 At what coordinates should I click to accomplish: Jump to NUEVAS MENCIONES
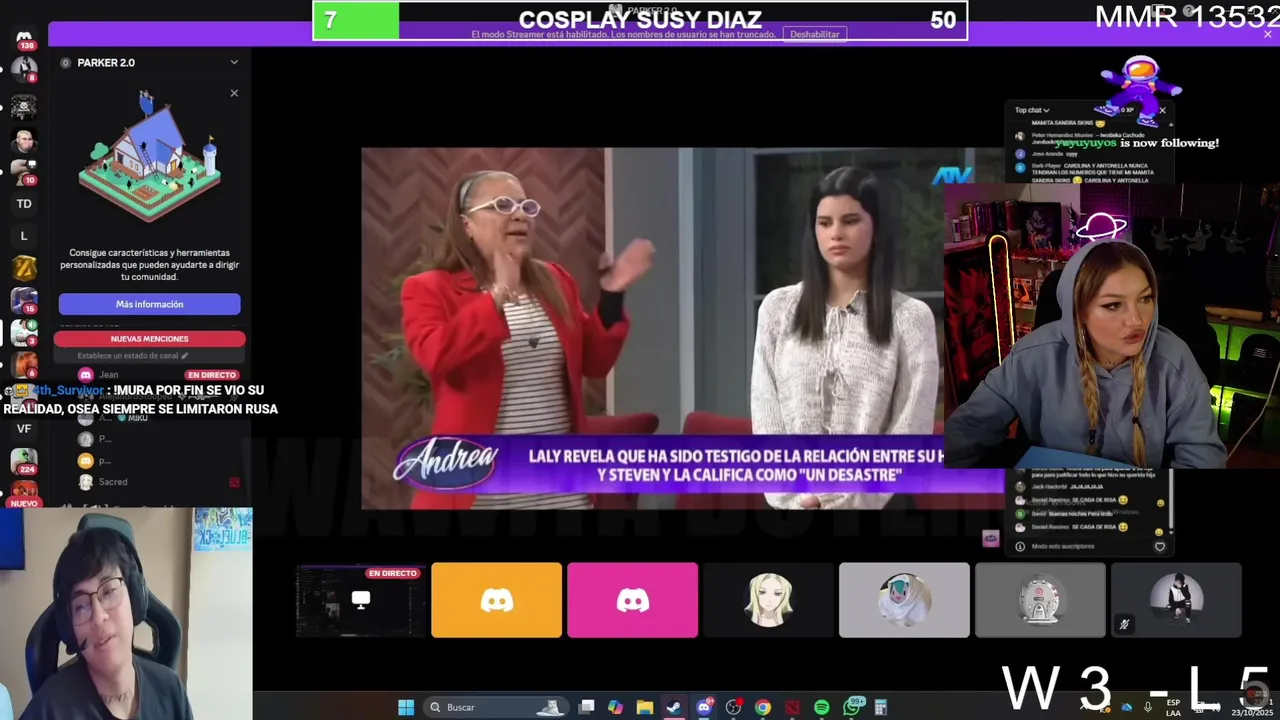point(149,339)
